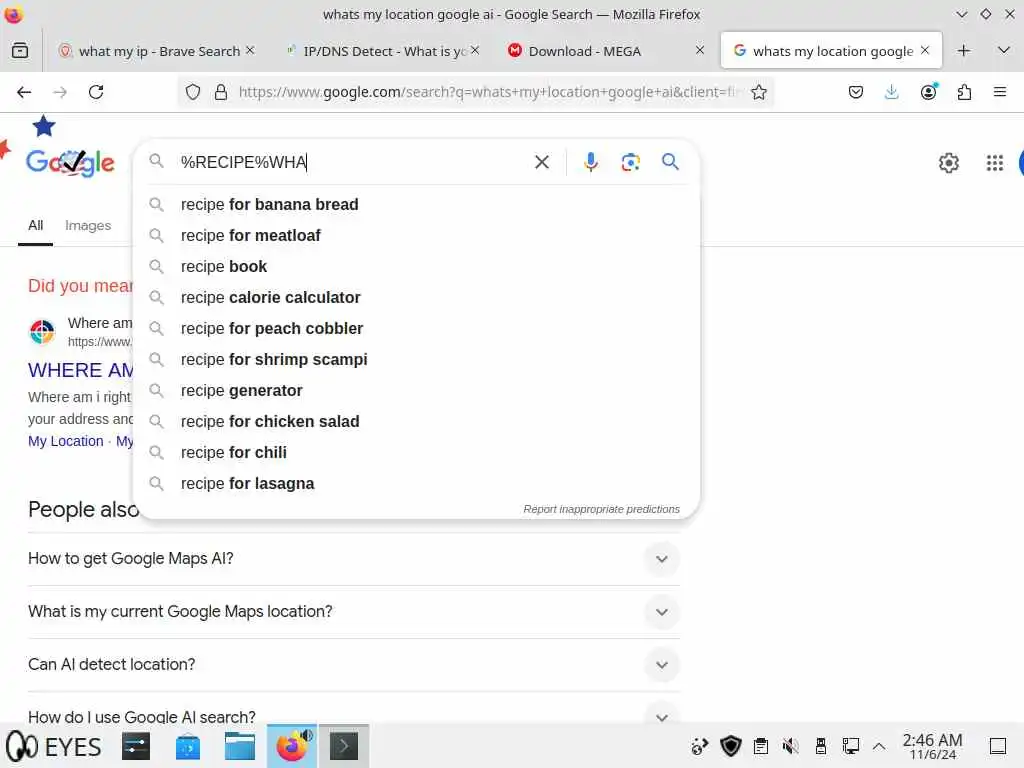The image size is (1024, 768).
Task: Choose suggestion 'recipe for lasagna'
Action: pos(416,484)
